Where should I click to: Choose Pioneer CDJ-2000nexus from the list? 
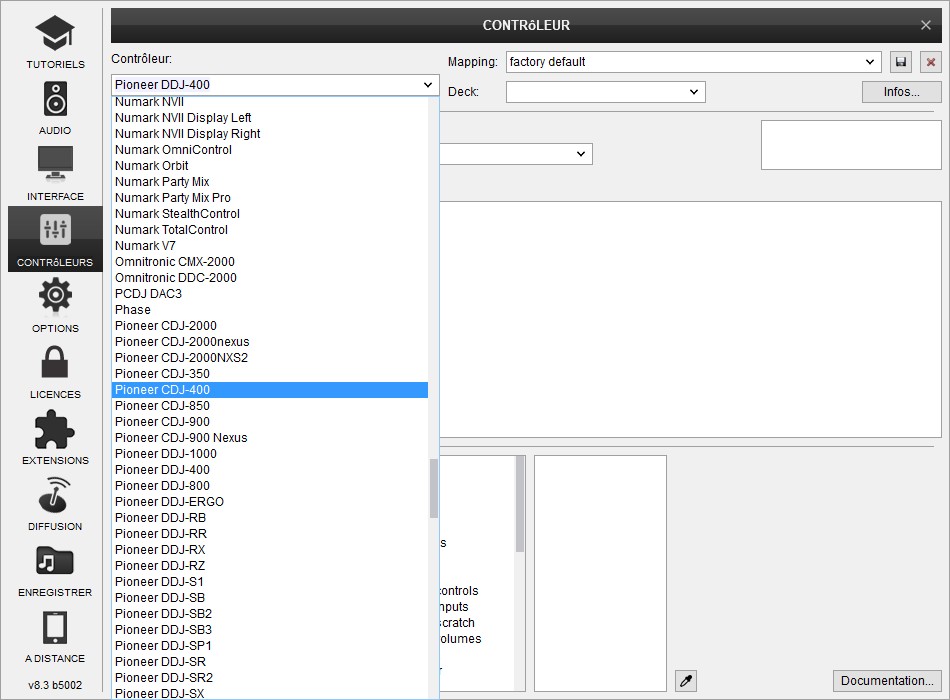click(x=270, y=342)
